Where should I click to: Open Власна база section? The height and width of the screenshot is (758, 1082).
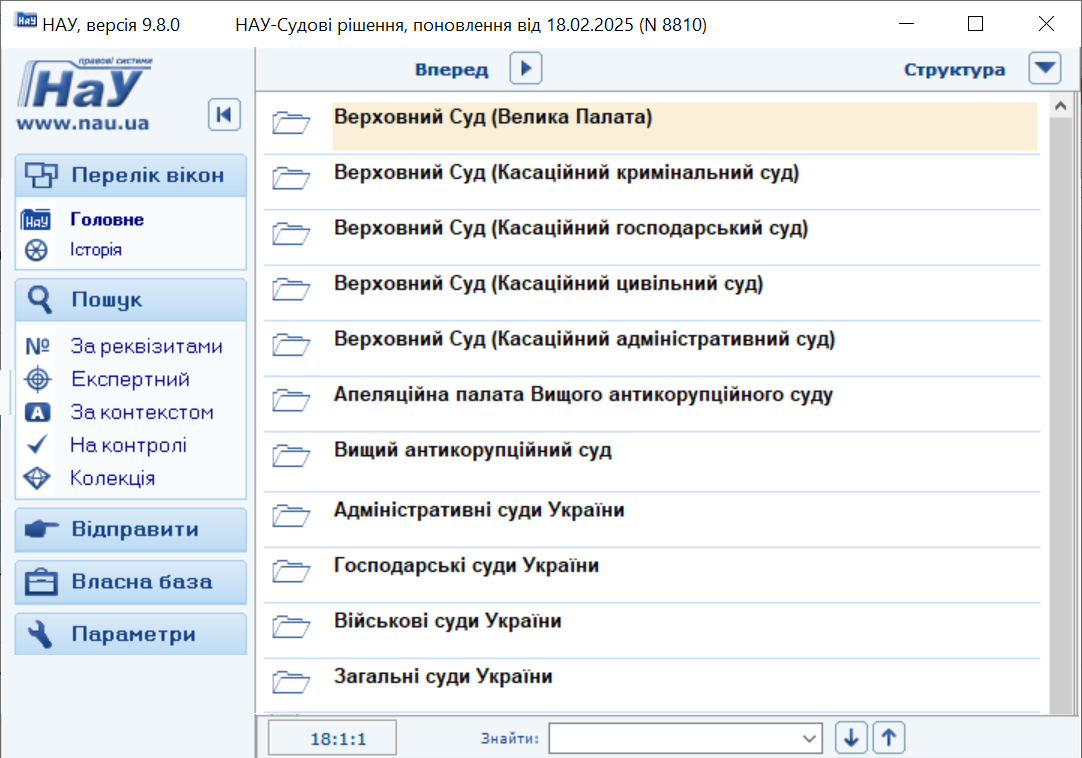[130, 582]
